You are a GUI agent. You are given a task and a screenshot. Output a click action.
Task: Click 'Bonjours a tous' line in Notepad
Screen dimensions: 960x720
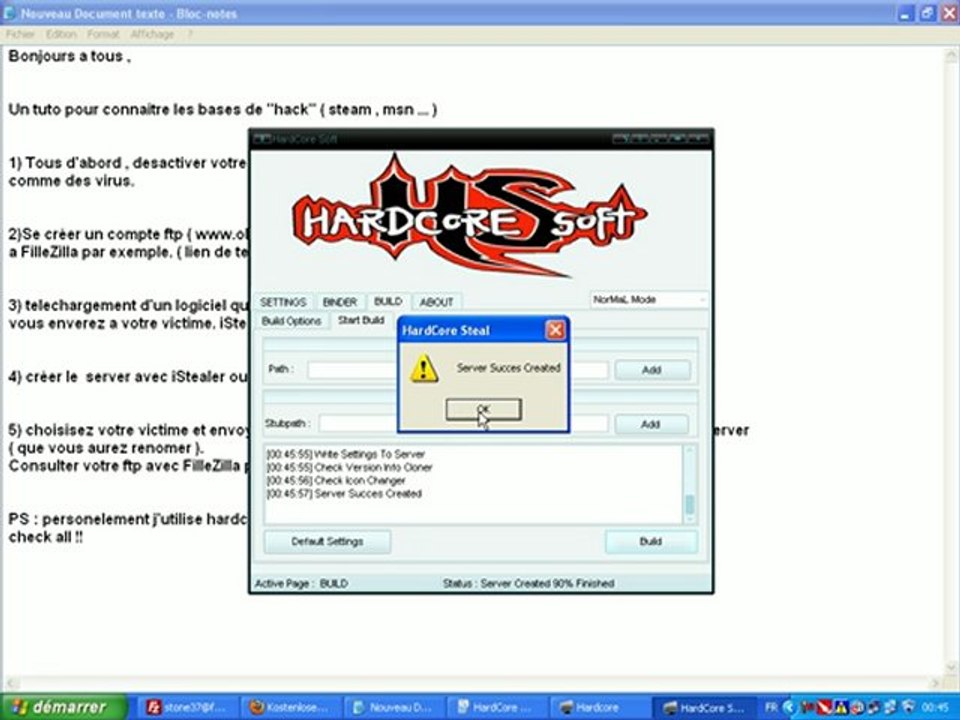pyautogui.click(x=69, y=56)
